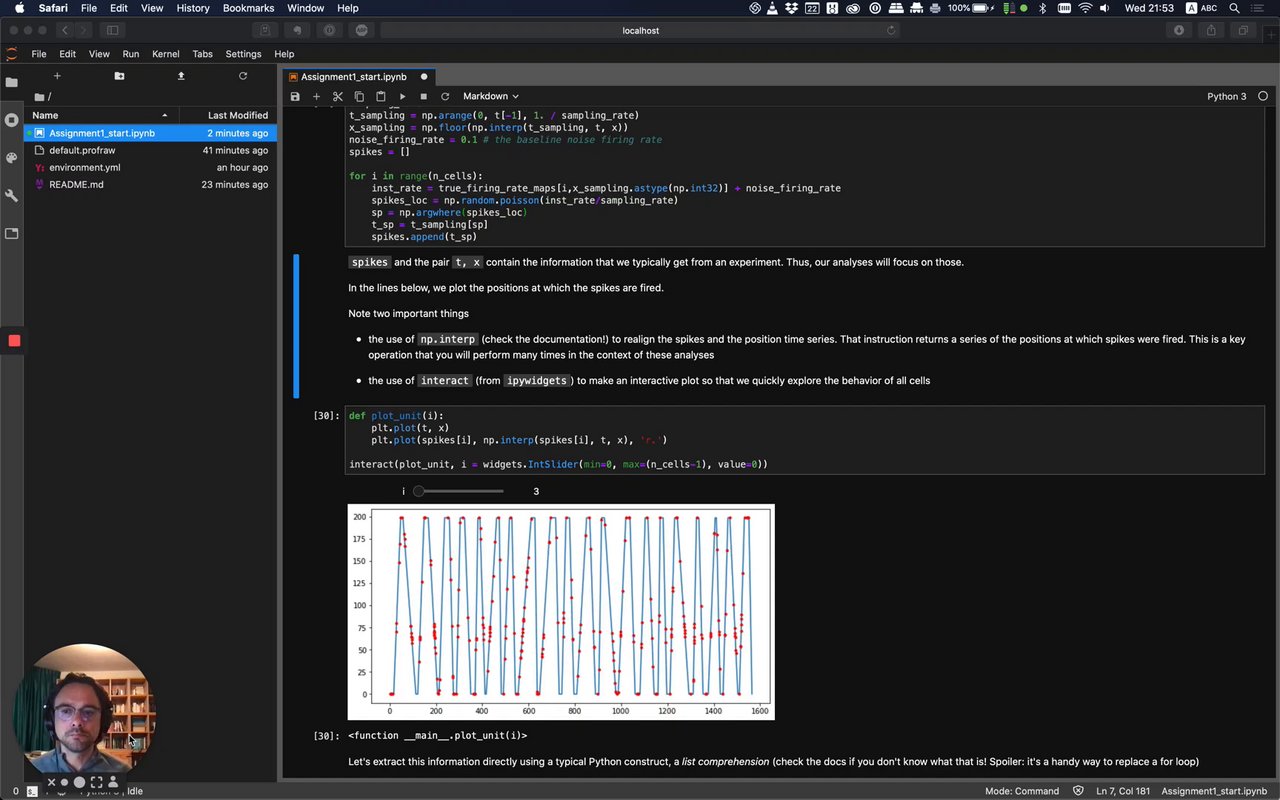1280x800 pixels.
Task: Click Mode: Command in status bar
Action: [x=1022, y=791]
